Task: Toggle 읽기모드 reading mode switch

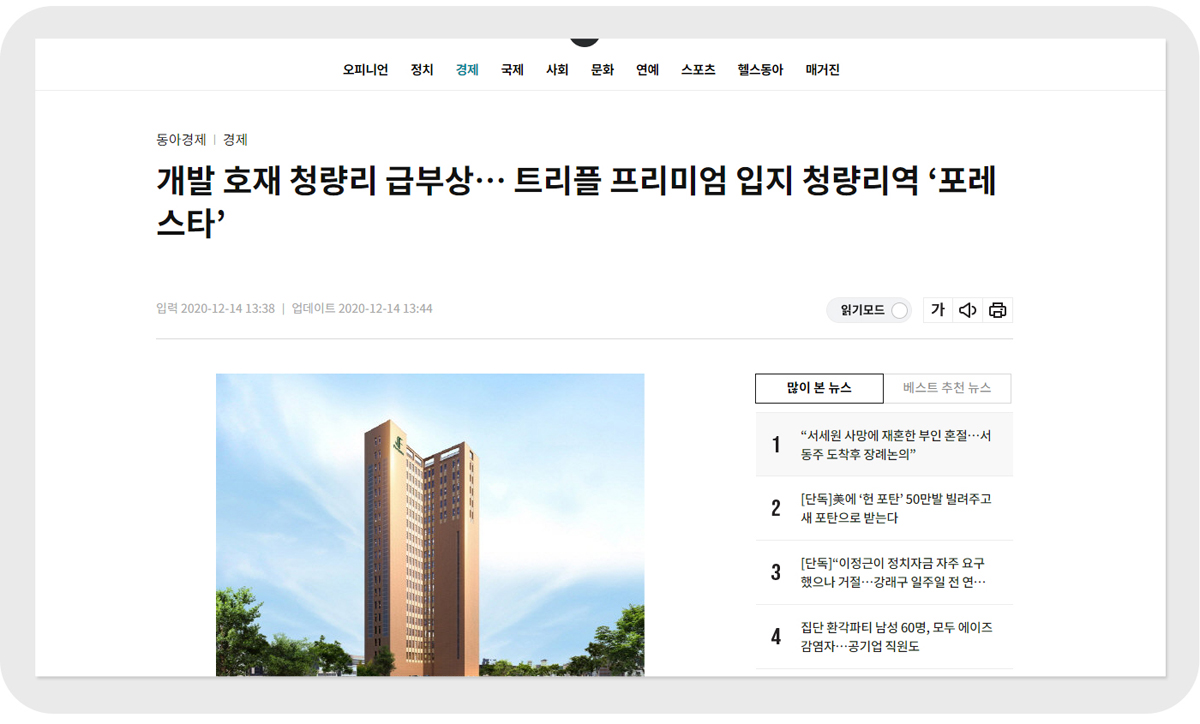Action: click(x=869, y=310)
